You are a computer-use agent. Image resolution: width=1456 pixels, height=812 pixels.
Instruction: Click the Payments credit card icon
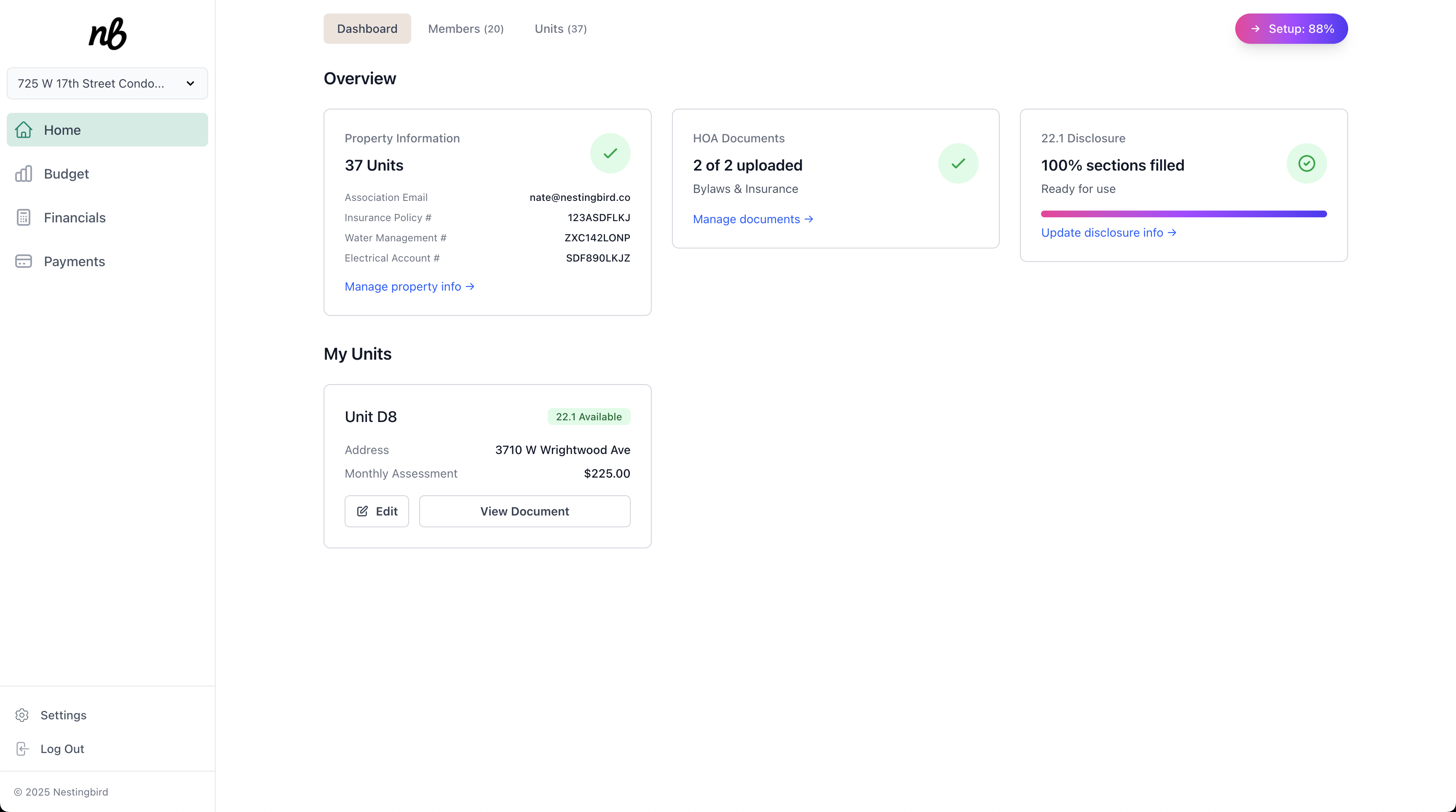(x=23, y=261)
